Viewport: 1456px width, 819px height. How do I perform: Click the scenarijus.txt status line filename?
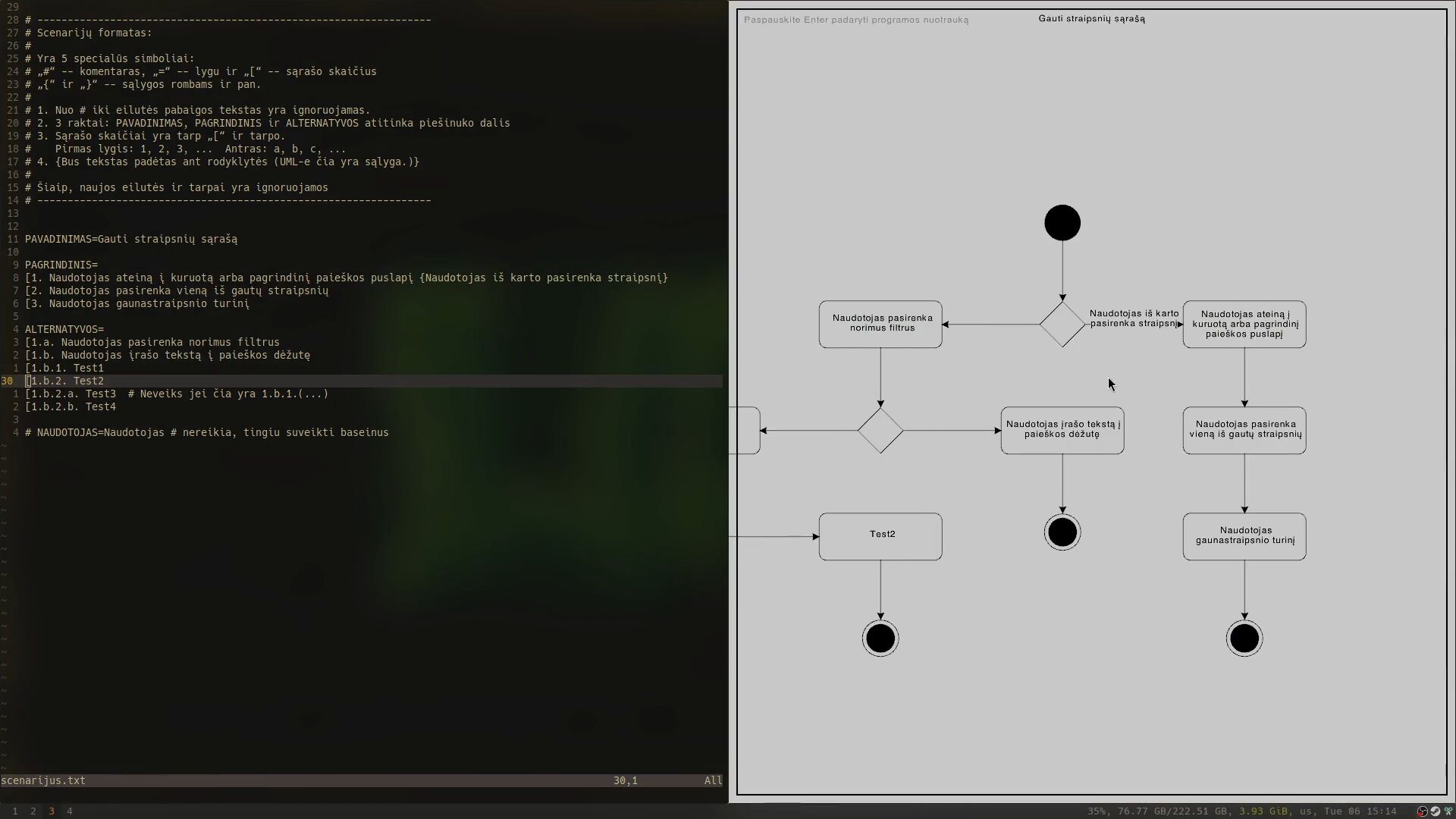43,781
